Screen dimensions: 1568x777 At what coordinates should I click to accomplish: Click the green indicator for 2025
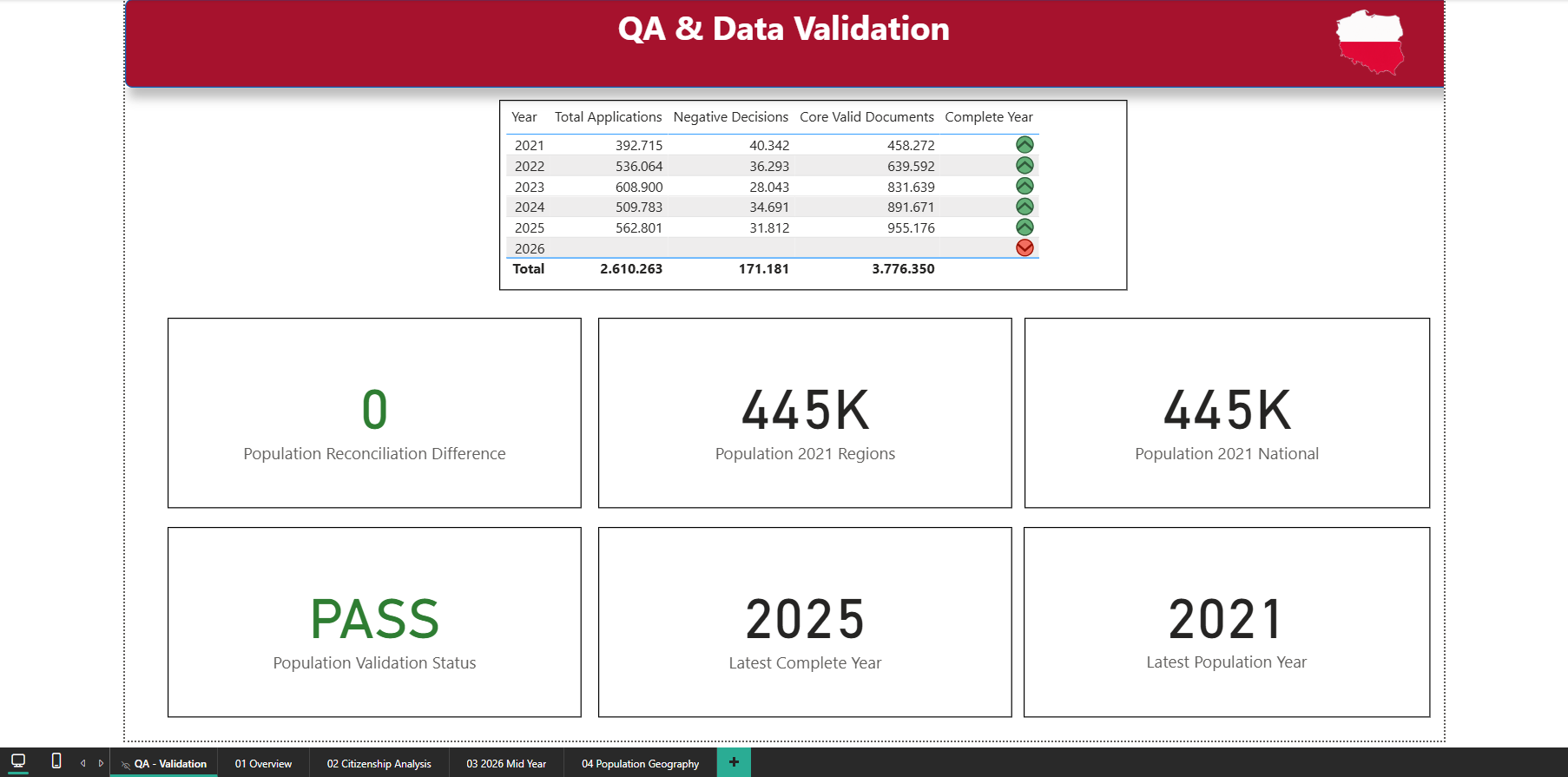tap(1024, 227)
